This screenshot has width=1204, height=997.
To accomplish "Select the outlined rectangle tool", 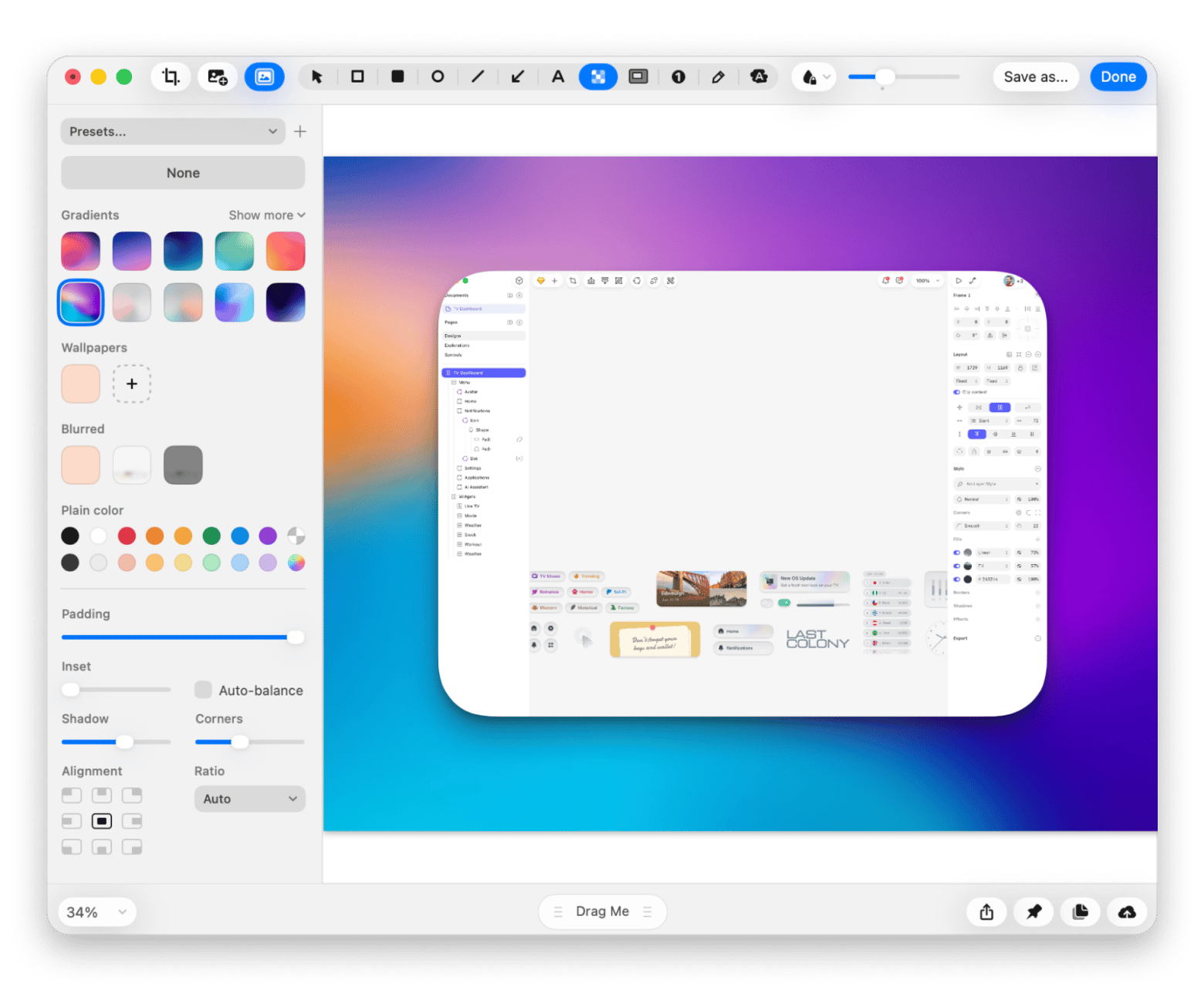I will click(357, 77).
